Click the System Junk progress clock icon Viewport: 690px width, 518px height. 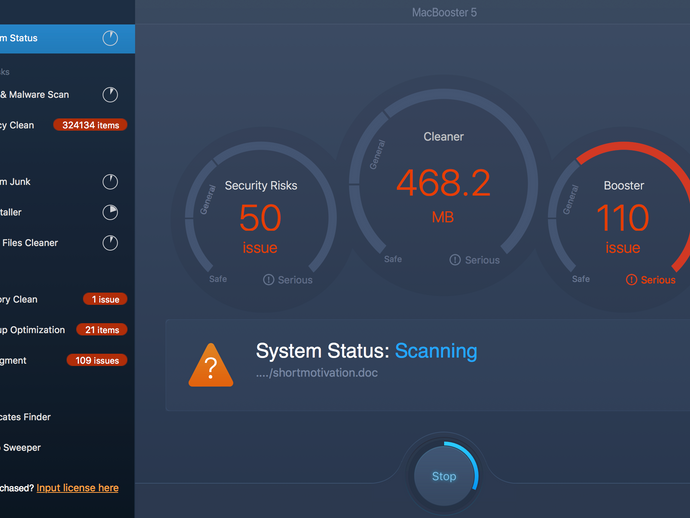point(110,182)
